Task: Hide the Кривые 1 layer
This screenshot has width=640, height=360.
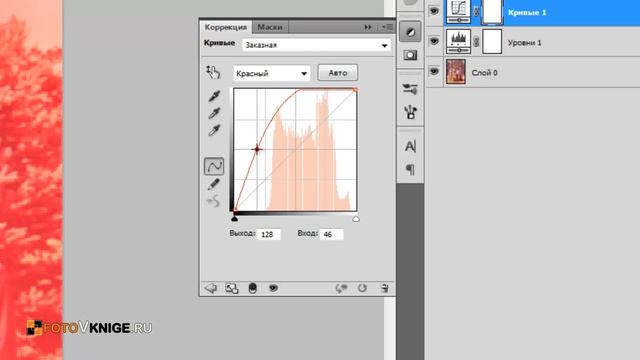Action: click(434, 11)
